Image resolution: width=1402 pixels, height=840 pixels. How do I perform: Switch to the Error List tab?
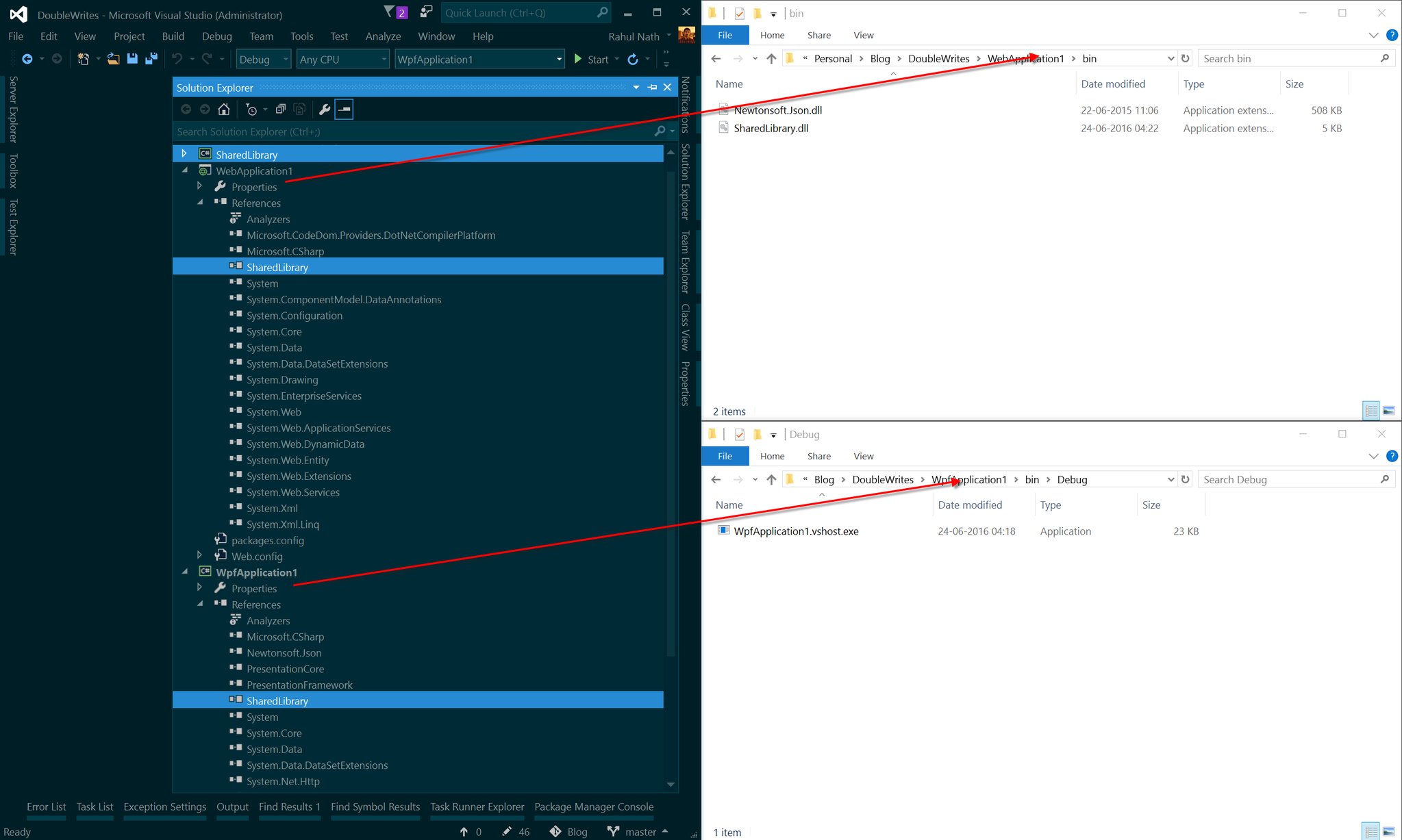pyautogui.click(x=47, y=806)
